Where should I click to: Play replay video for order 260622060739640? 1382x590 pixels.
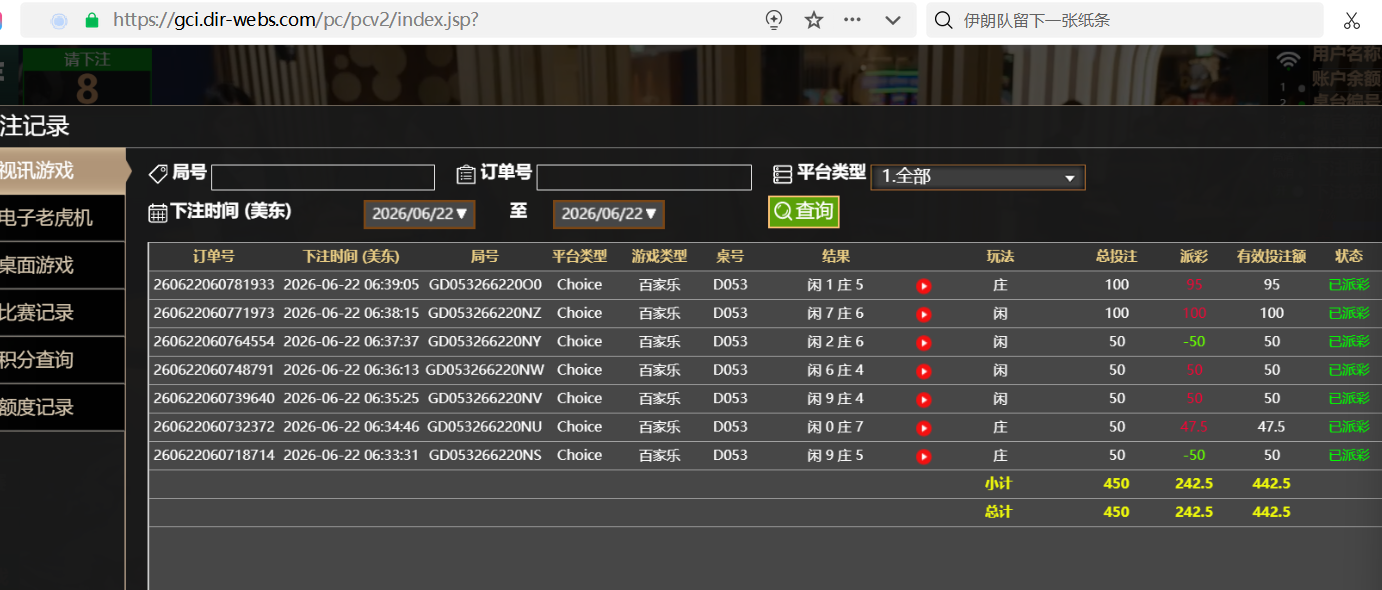coord(924,400)
